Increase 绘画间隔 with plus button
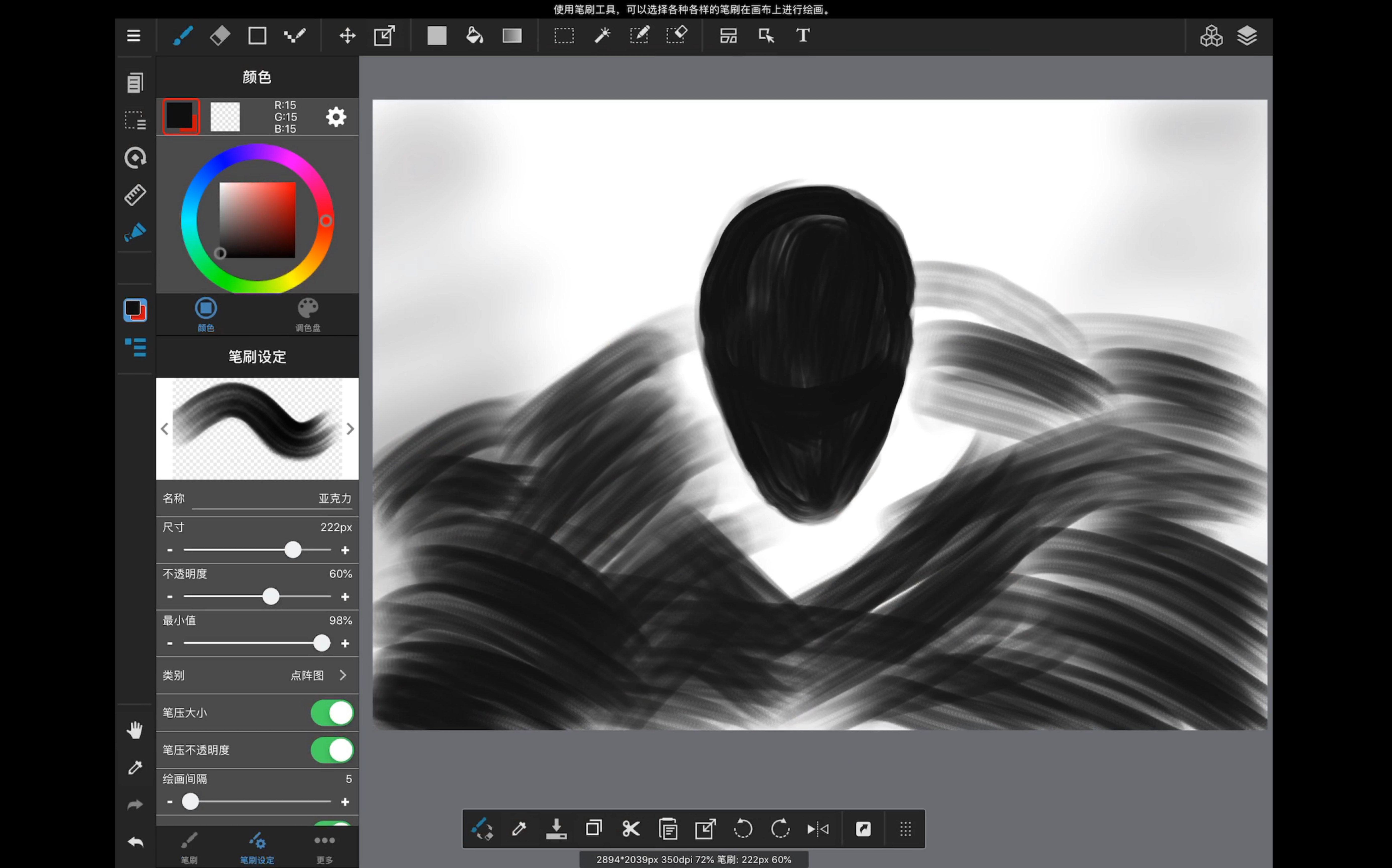The image size is (1392, 868). point(345,802)
